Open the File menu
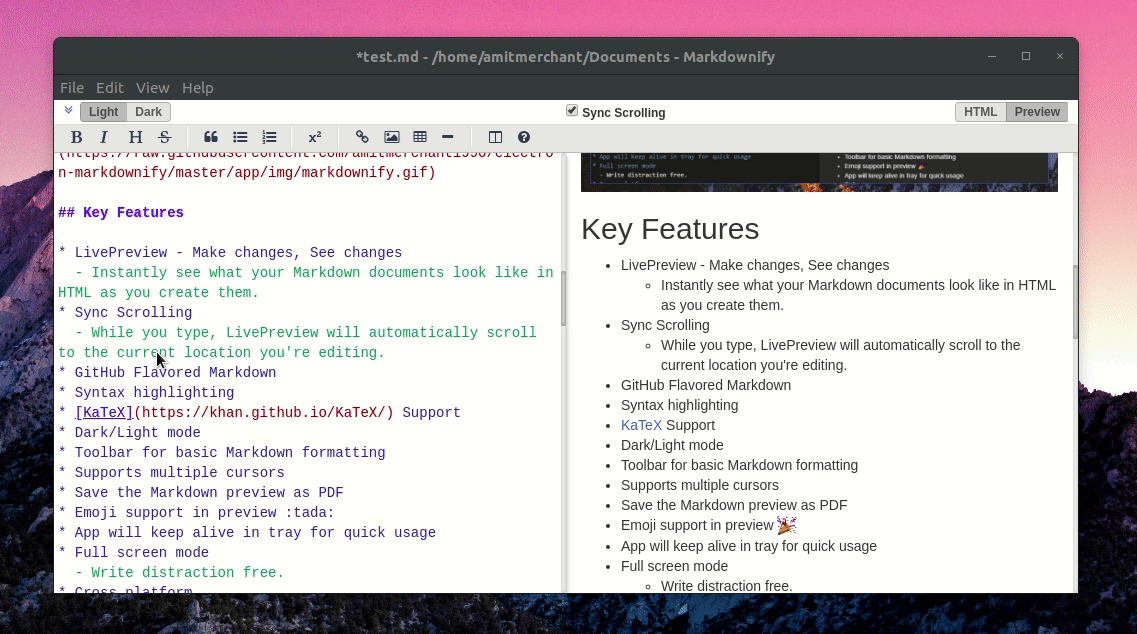Screen dimensions: 1137x634 click(x=72, y=88)
